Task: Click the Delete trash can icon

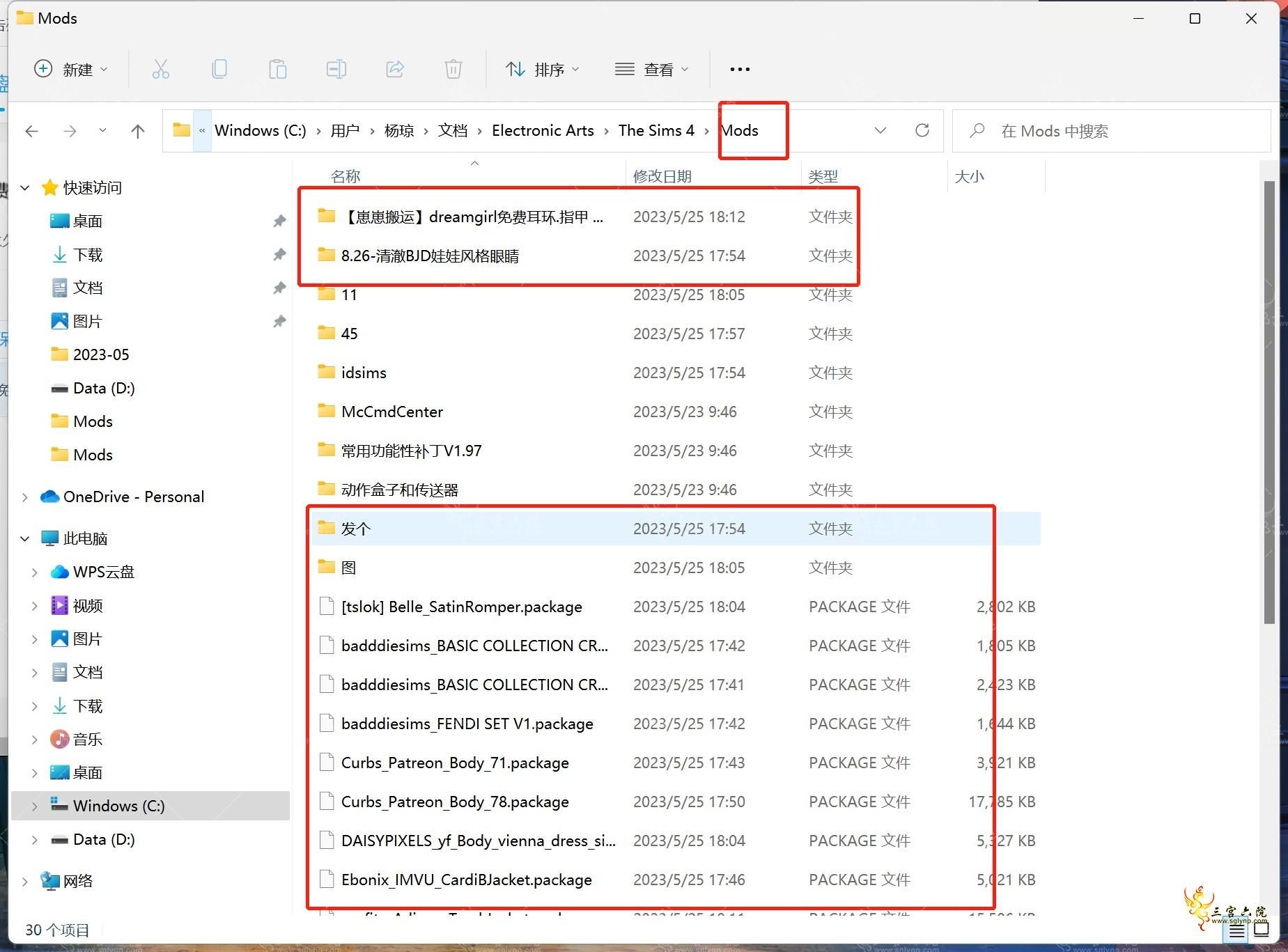Action: pyautogui.click(x=453, y=69)
